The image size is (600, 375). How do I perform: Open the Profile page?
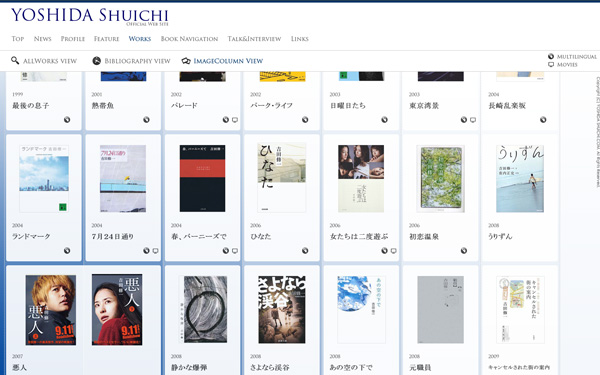pyautogui.click(x=72, y=39)
